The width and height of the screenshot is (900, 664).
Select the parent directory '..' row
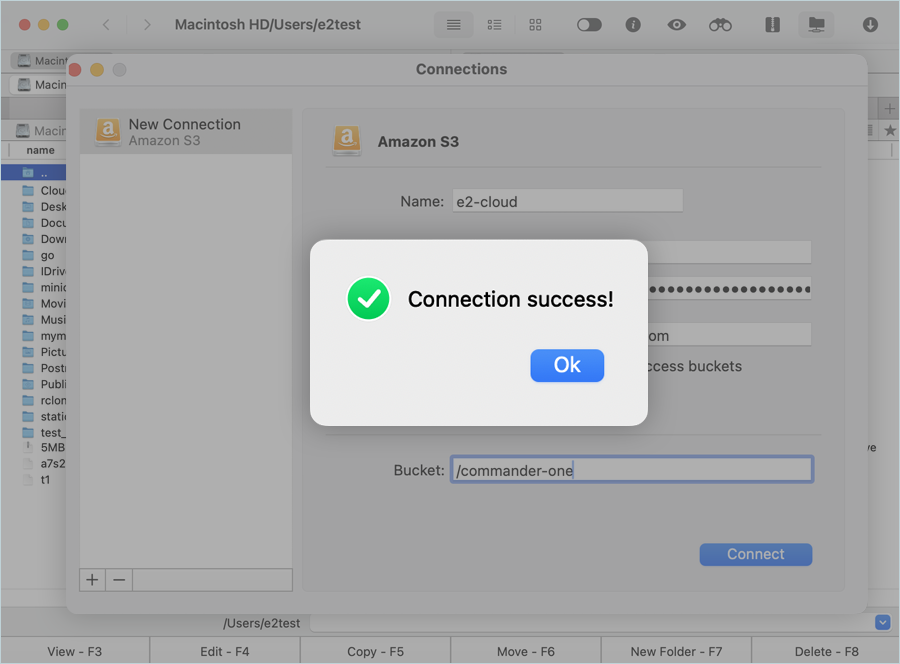(x=34, y=173)
